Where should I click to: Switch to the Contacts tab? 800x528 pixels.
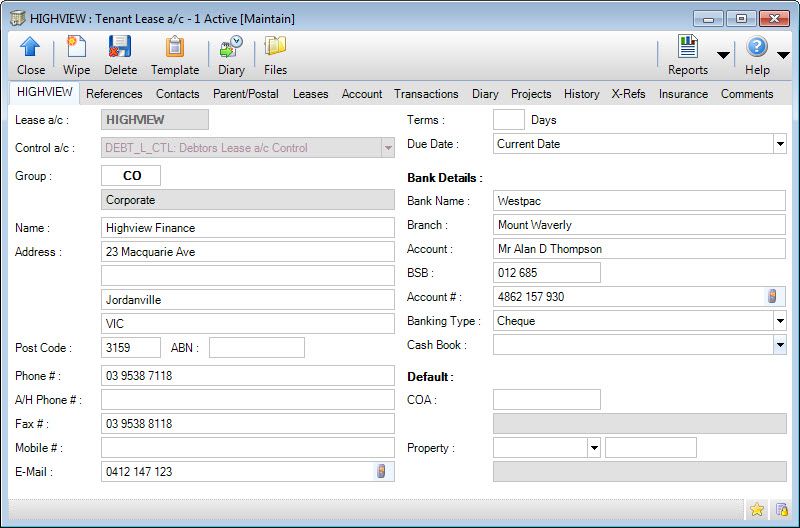coord(178,94)
